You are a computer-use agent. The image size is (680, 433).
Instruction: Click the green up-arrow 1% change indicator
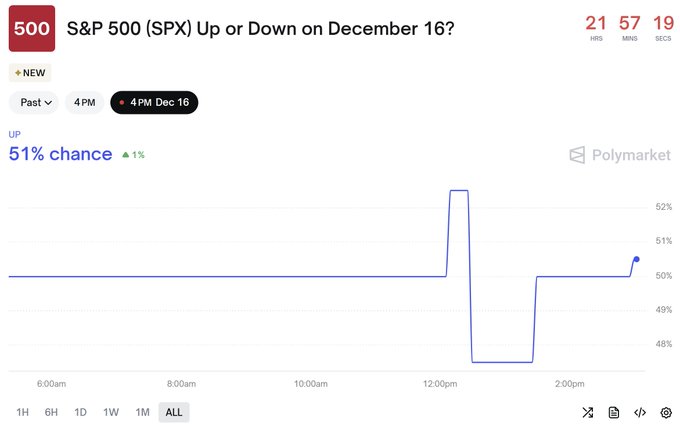(133, 155)
